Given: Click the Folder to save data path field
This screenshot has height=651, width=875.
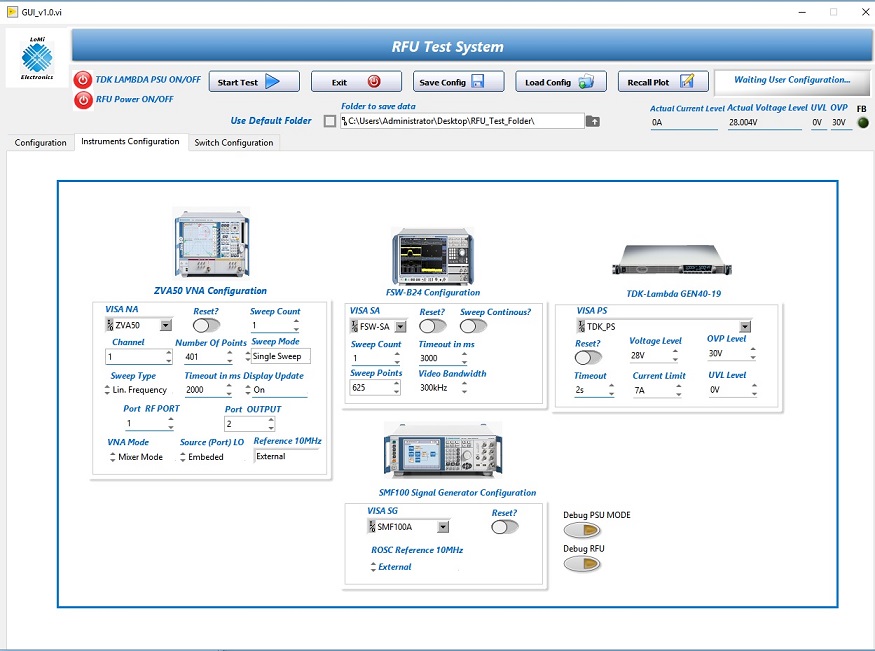Looking at the screenshot, I should 463,121.
